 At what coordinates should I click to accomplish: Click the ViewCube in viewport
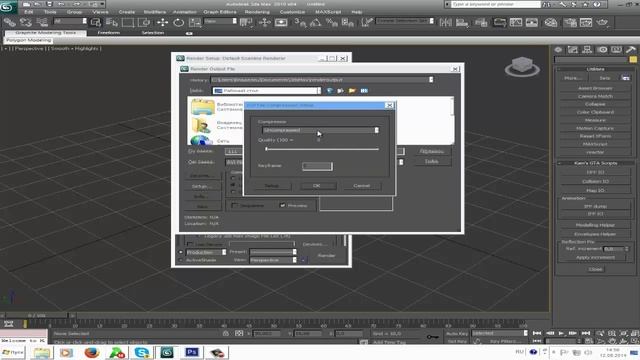coord(522,67)
